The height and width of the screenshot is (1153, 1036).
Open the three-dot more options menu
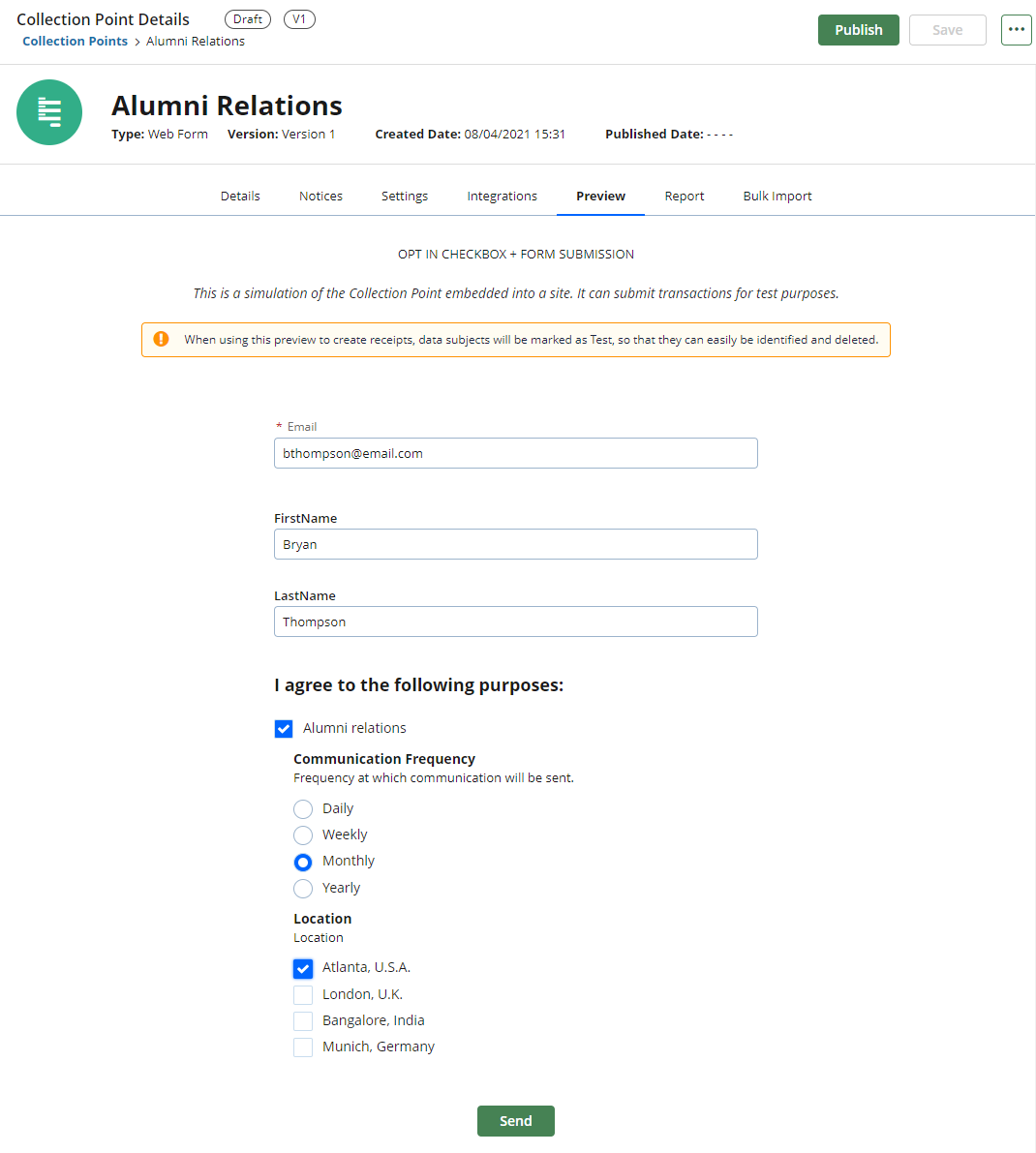click(x=1016, y=30)
